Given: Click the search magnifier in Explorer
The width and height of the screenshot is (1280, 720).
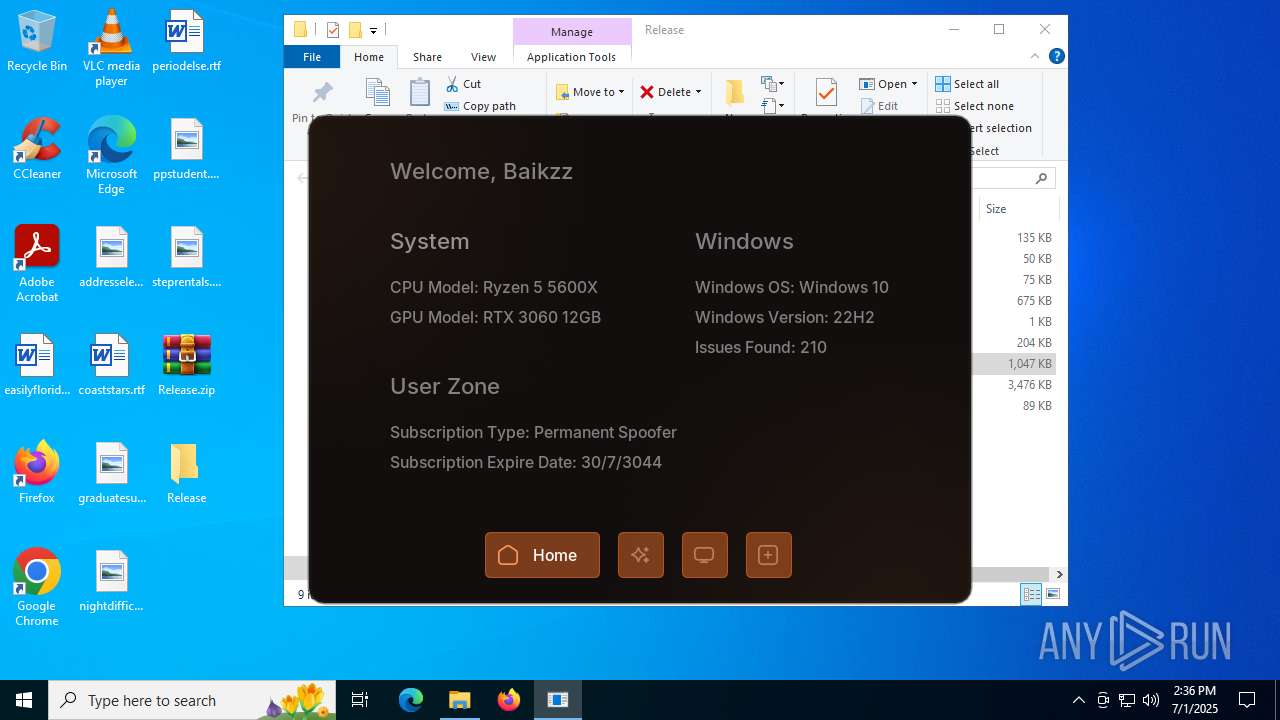Looking at the screenshot, I should (1041, 178).
